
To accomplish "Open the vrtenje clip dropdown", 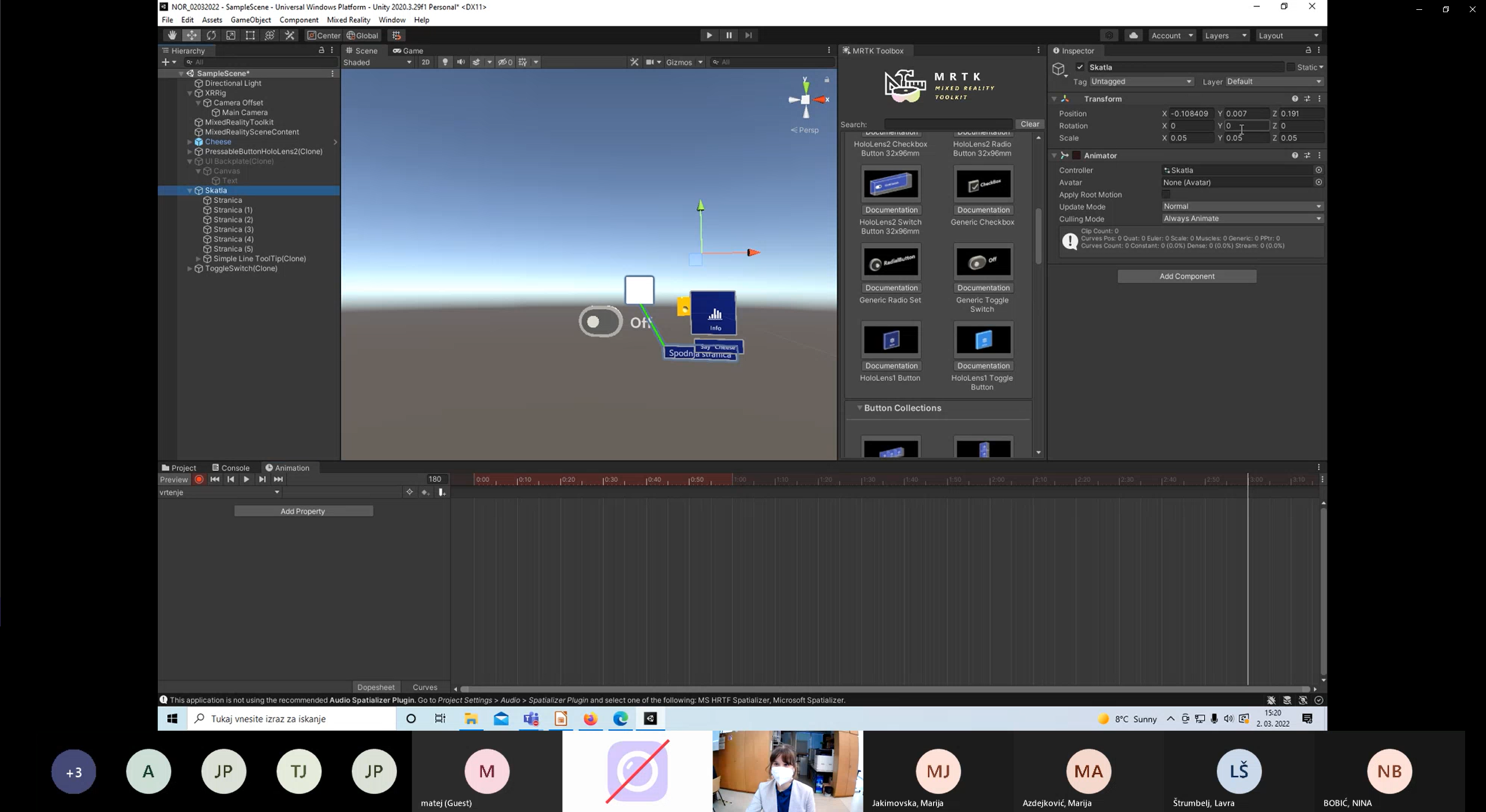I will [220, 492].
